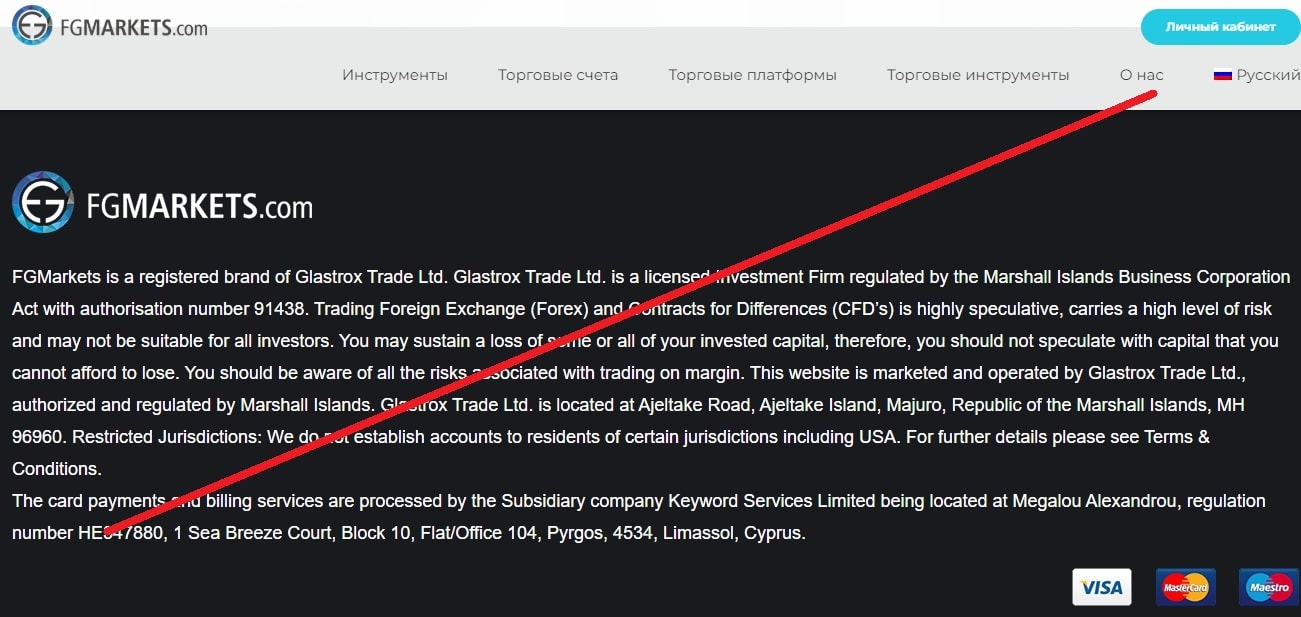
Task: Click the large FGMarkets logo icon in footer
Action: 43,202
